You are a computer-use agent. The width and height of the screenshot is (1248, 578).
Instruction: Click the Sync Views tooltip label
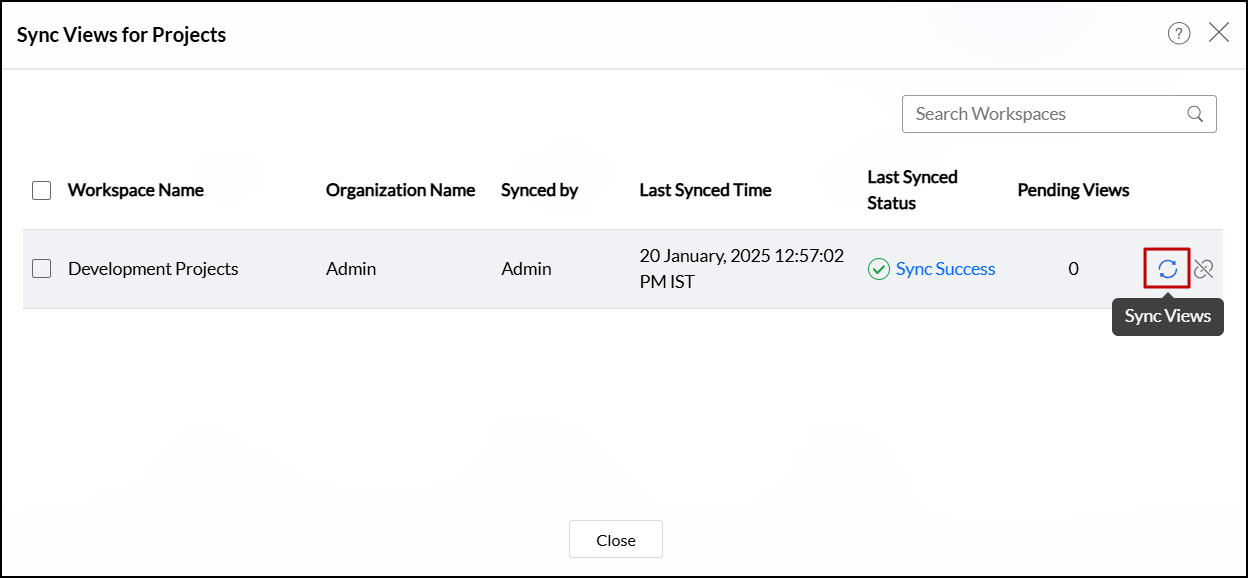tap(1167, 316)
